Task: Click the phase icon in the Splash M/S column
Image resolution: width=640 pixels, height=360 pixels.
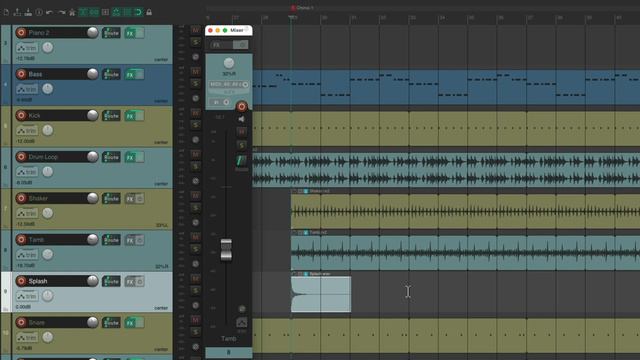Action: (x=196, y=305)
